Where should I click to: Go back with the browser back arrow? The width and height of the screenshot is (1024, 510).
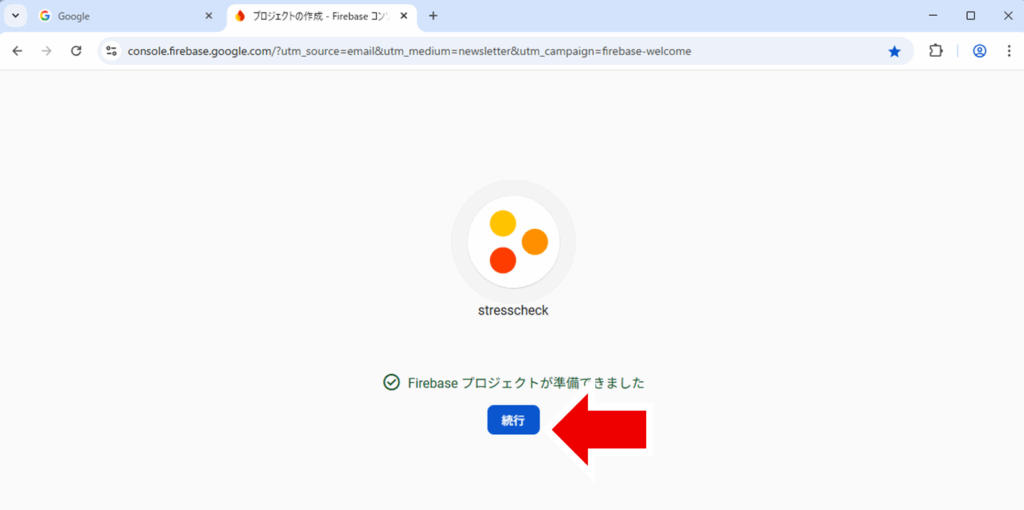pos(18,51)
